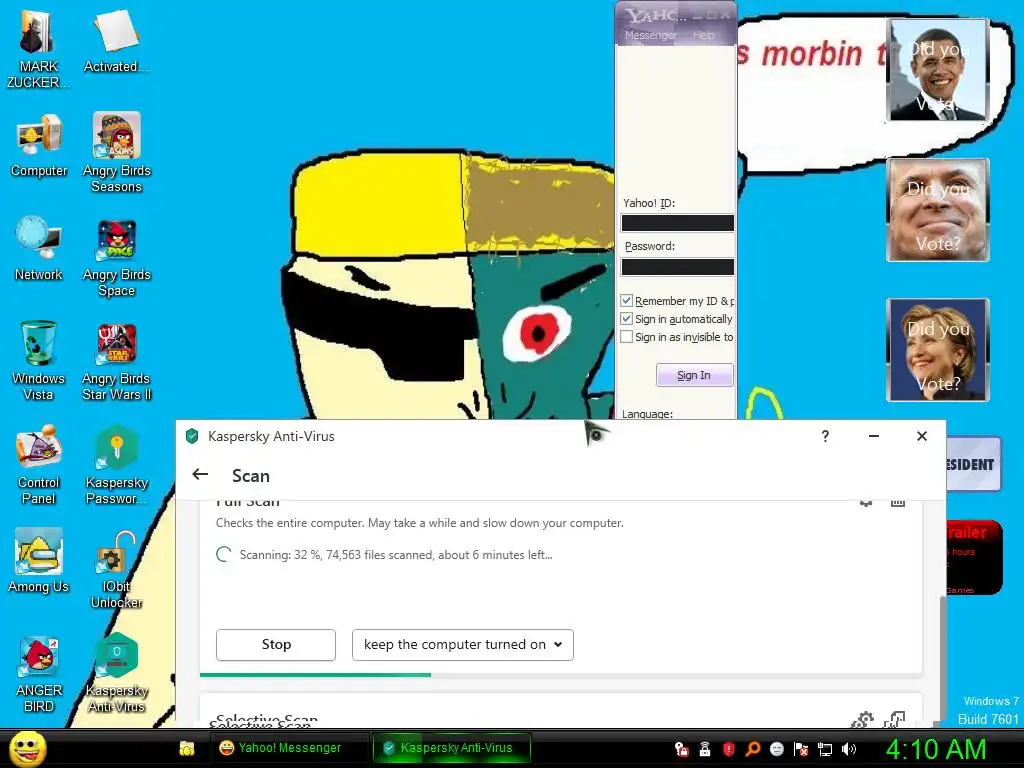Viewport: 1024px width, 768px height.
Task: Launch the Among Us desktop shortcut
Action: click(39, 562)
